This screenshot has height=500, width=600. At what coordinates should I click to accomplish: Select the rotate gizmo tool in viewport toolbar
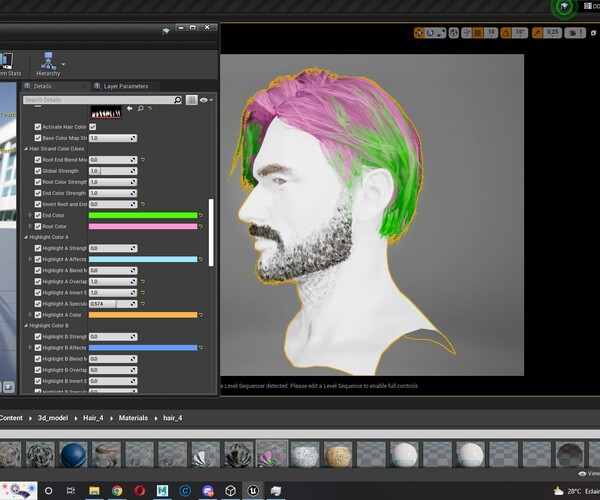coord(430,33)
